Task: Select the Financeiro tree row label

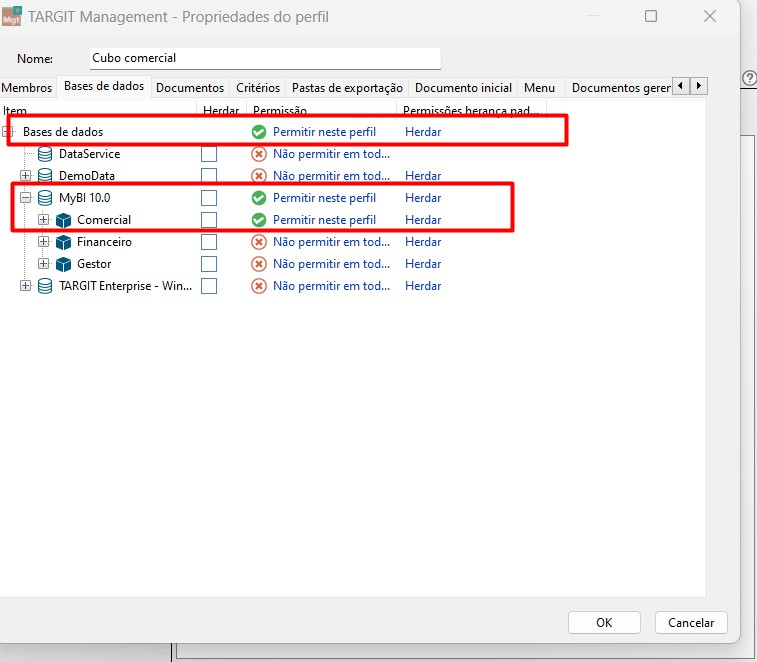Action: point(104,242)
